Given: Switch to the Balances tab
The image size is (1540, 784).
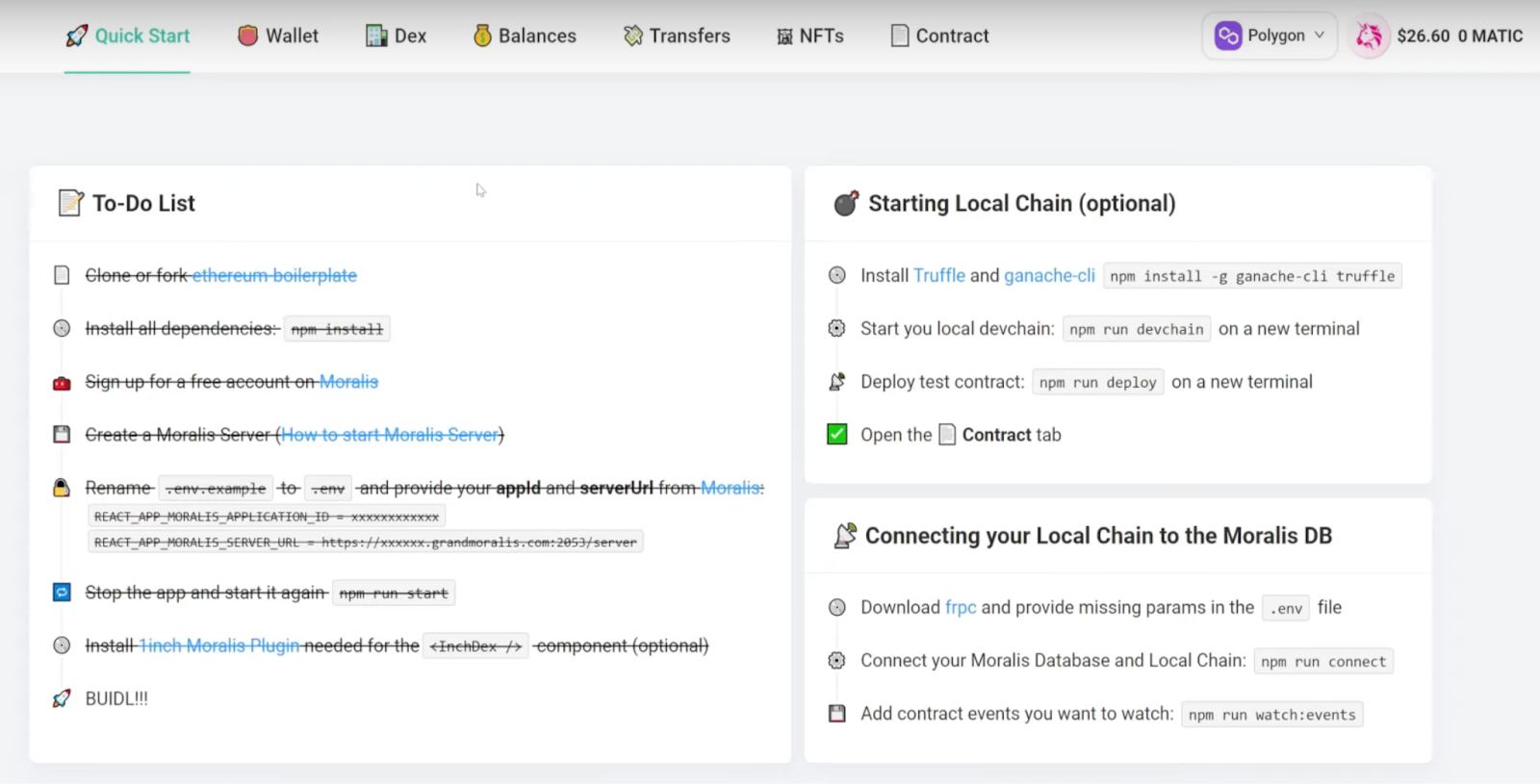Looking at the screenshot, I should [x=536, y=36].
